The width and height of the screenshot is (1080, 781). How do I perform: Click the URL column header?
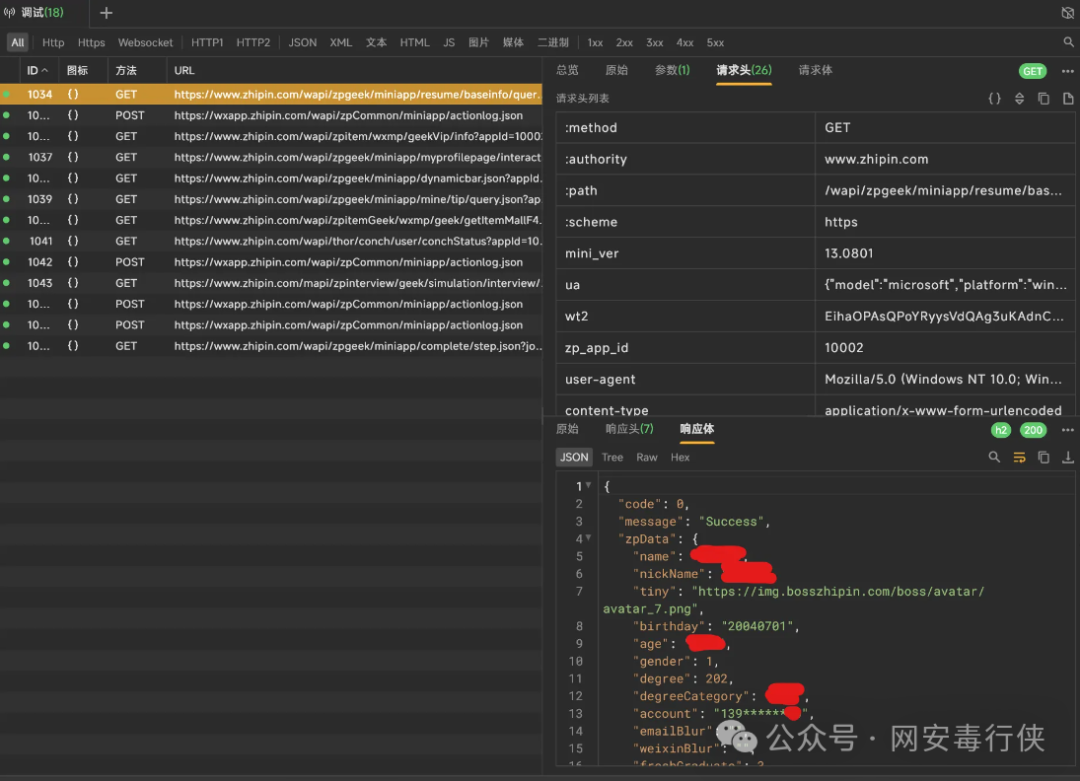[x=184, y=70]
